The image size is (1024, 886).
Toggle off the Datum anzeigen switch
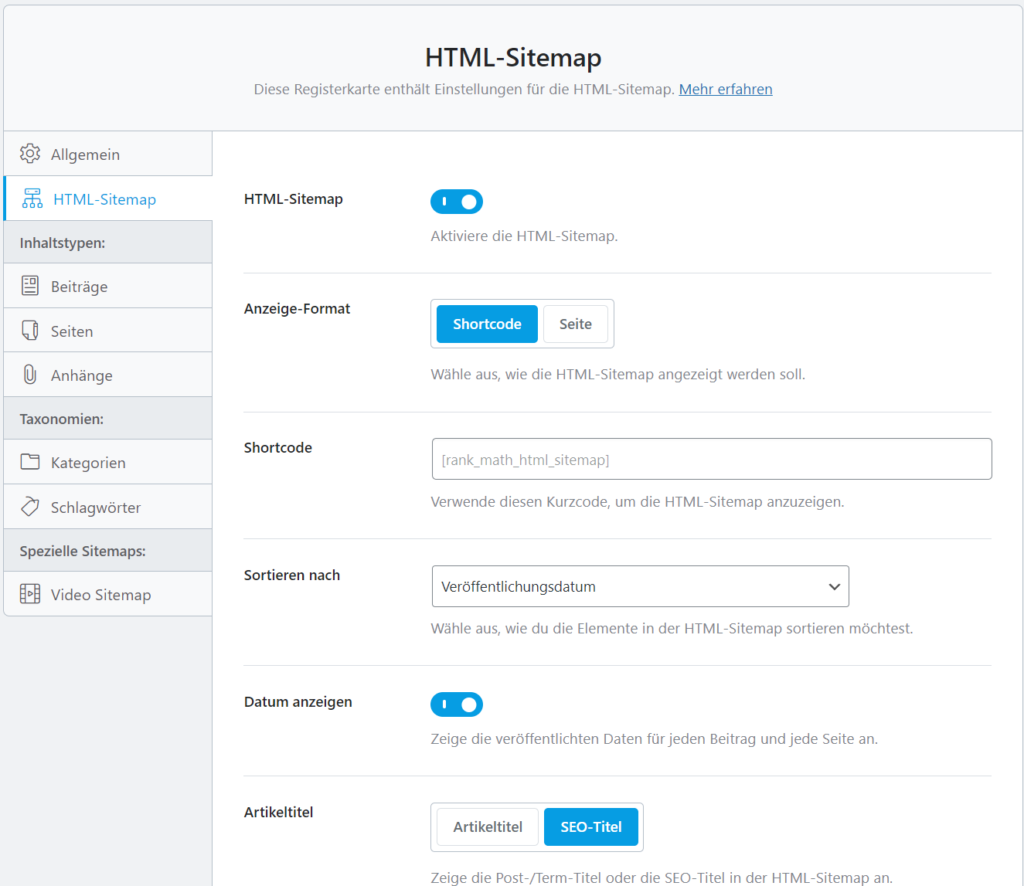(x=457, y=705)
